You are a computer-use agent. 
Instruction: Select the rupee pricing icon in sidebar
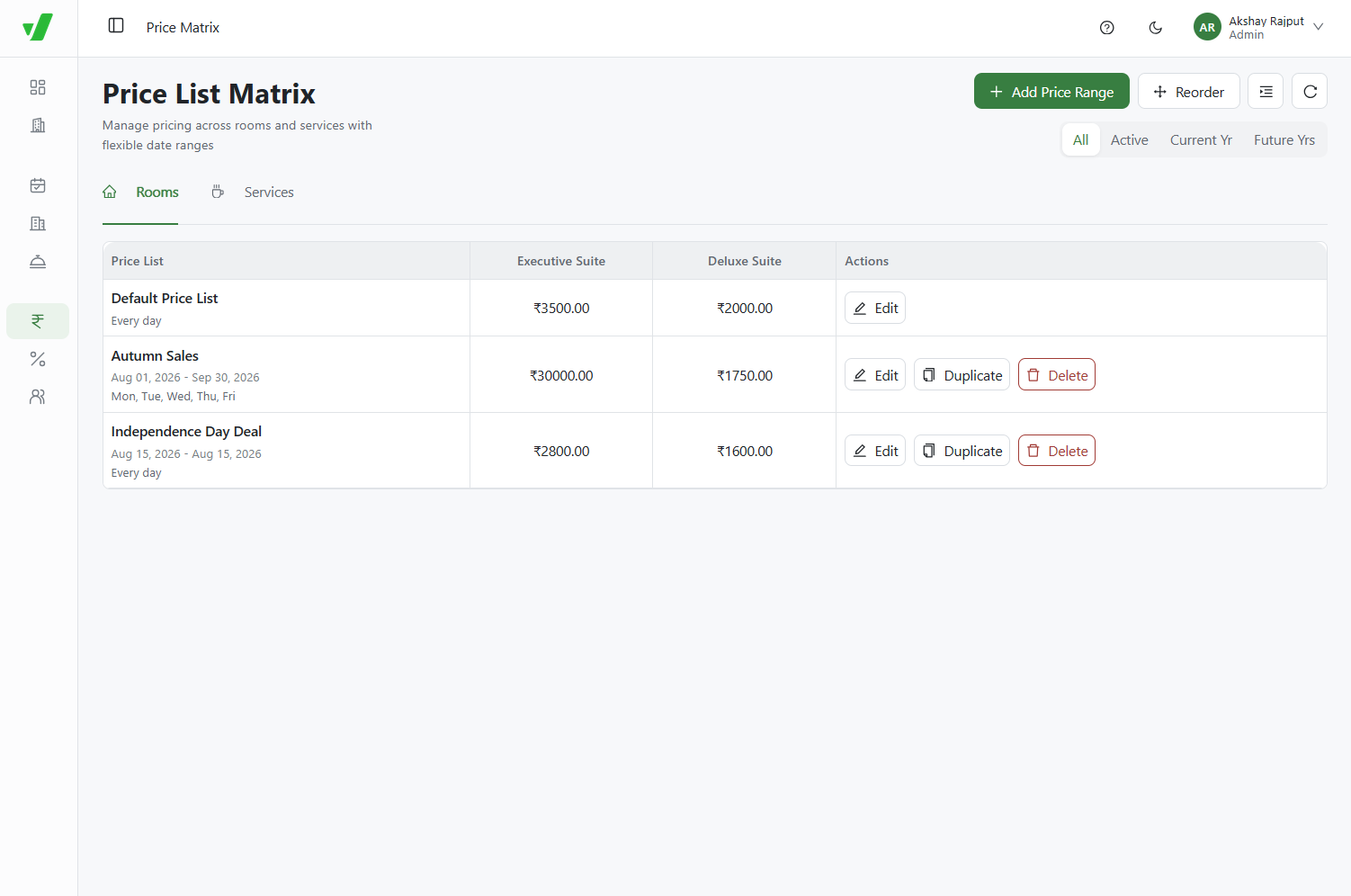click(x=38, y=321)
